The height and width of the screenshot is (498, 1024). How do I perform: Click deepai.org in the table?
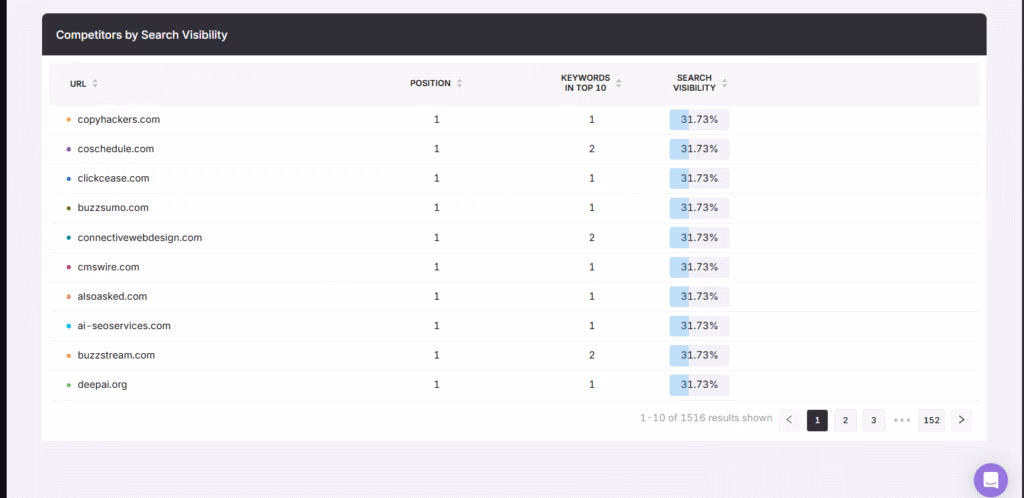tap(102, 385)
